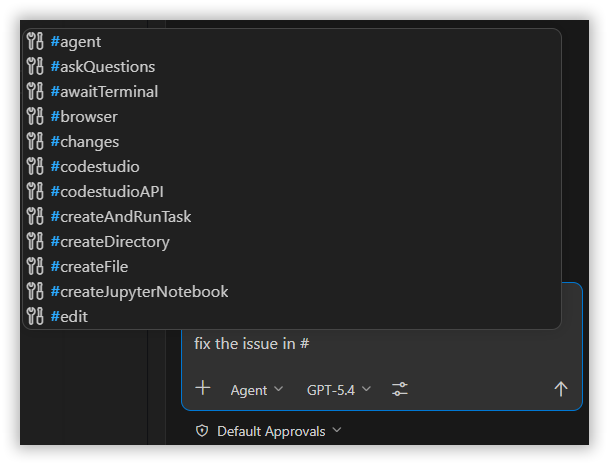
Task: Click the shield icon beside Default Approvals
Action: [202, 431]
